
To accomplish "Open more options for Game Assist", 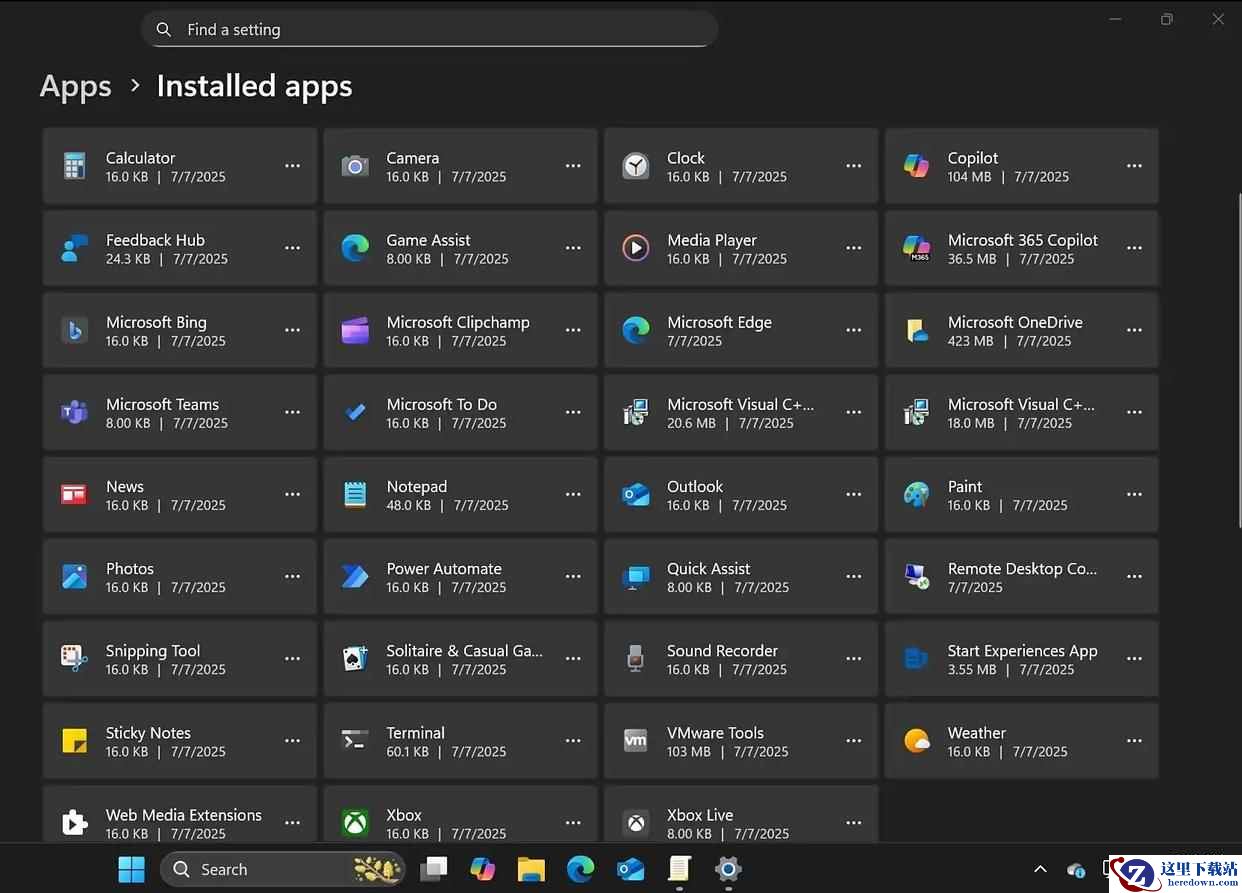I will click(573, 248).
